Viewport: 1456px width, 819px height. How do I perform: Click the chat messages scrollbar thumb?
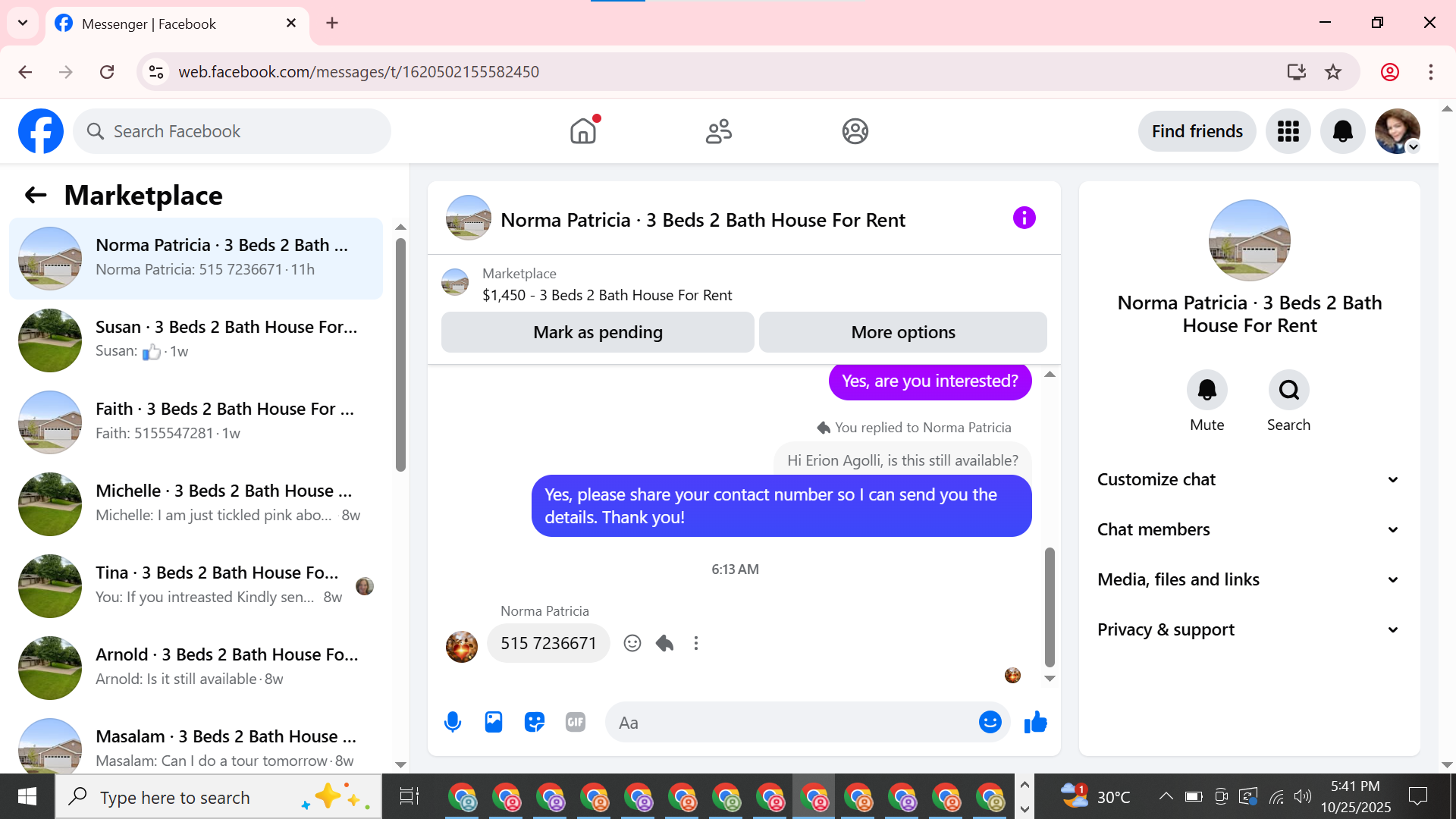(1050, 607)
